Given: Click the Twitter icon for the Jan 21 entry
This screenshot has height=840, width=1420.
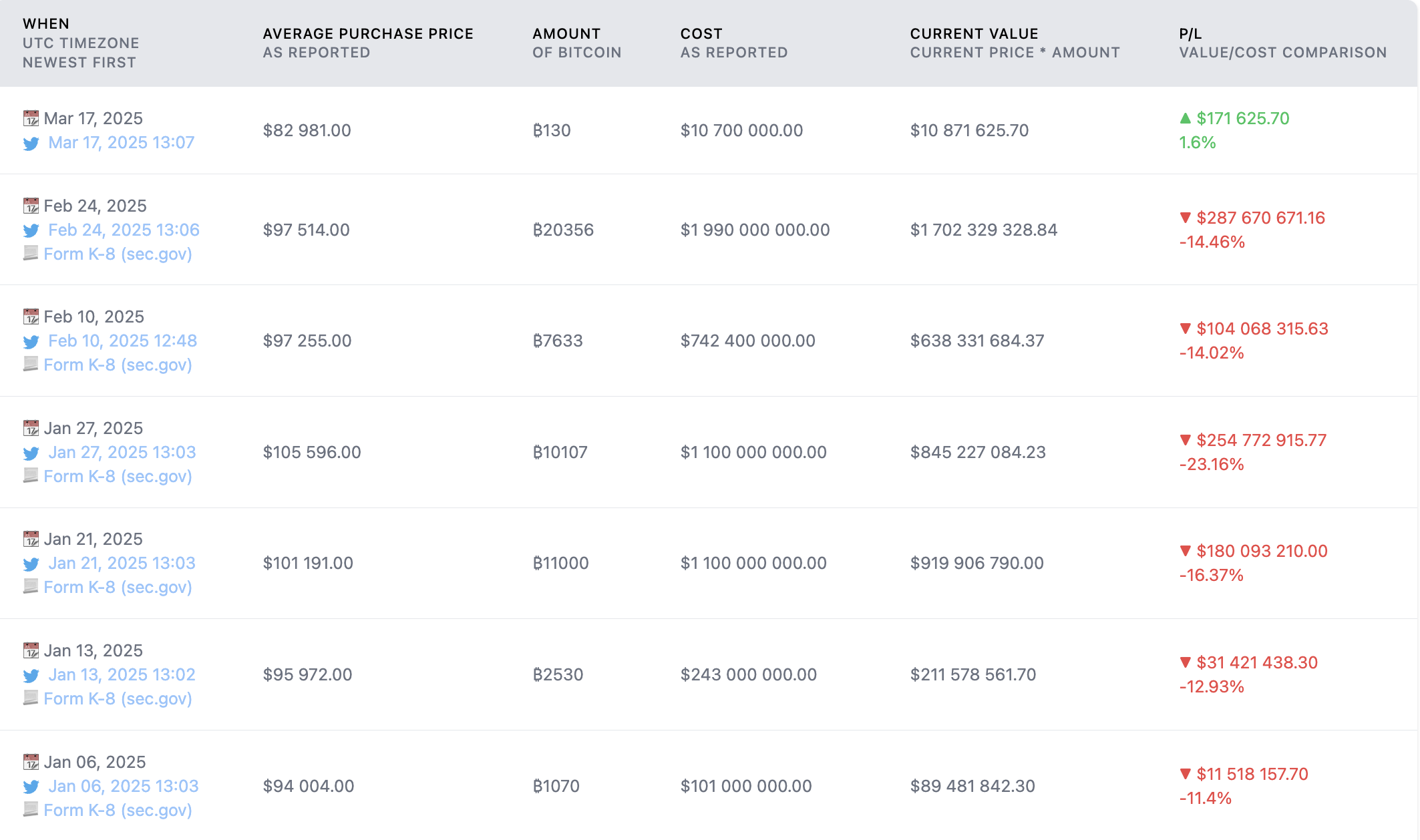Looking at the screenshot, I should 31,564.
